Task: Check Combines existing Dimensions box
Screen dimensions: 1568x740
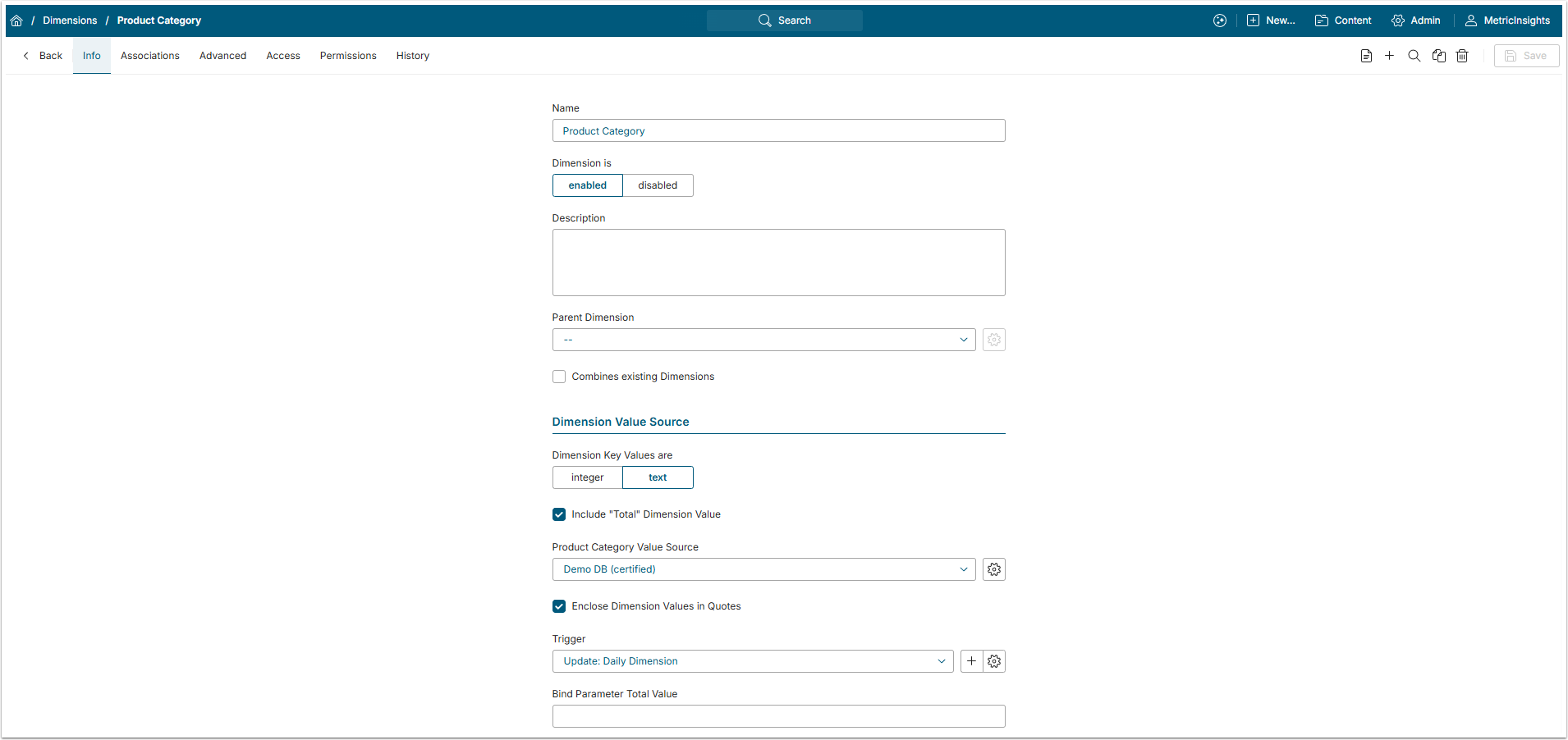Action: pyautogui.click(x=559, y=377)
